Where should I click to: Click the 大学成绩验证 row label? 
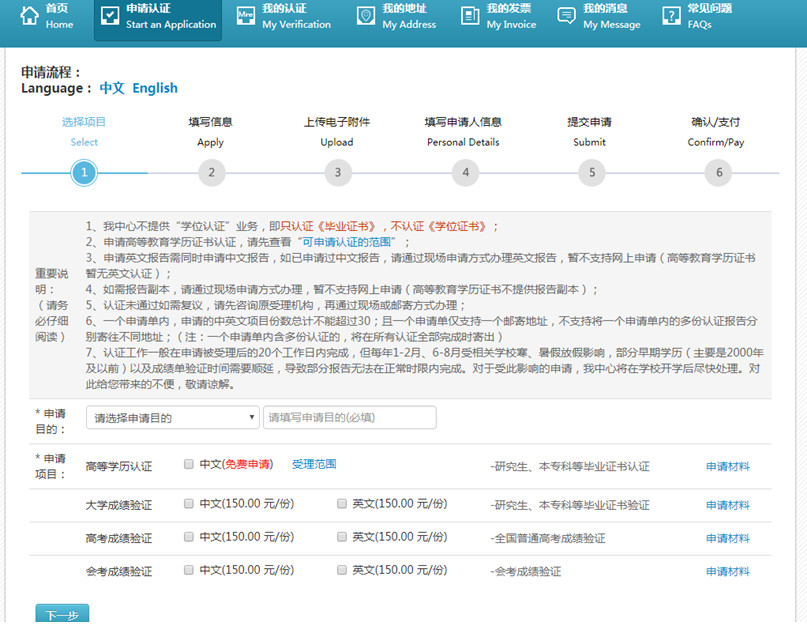click(119, 505)
